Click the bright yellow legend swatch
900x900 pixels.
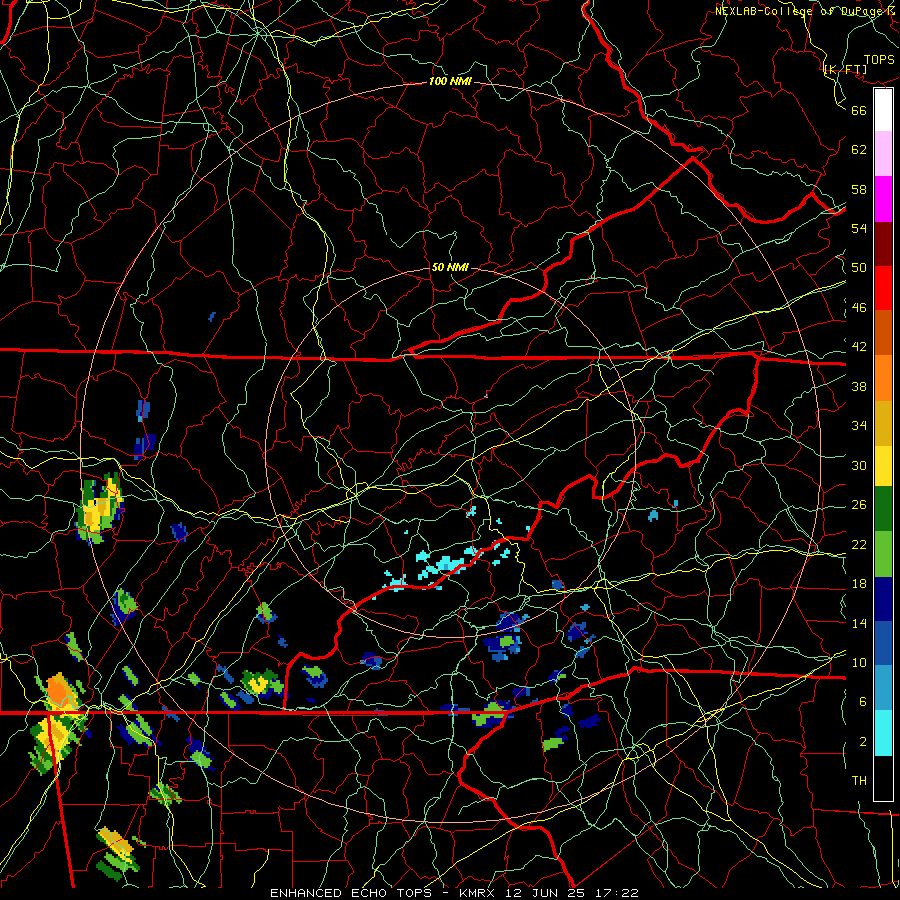coord(883,466)
